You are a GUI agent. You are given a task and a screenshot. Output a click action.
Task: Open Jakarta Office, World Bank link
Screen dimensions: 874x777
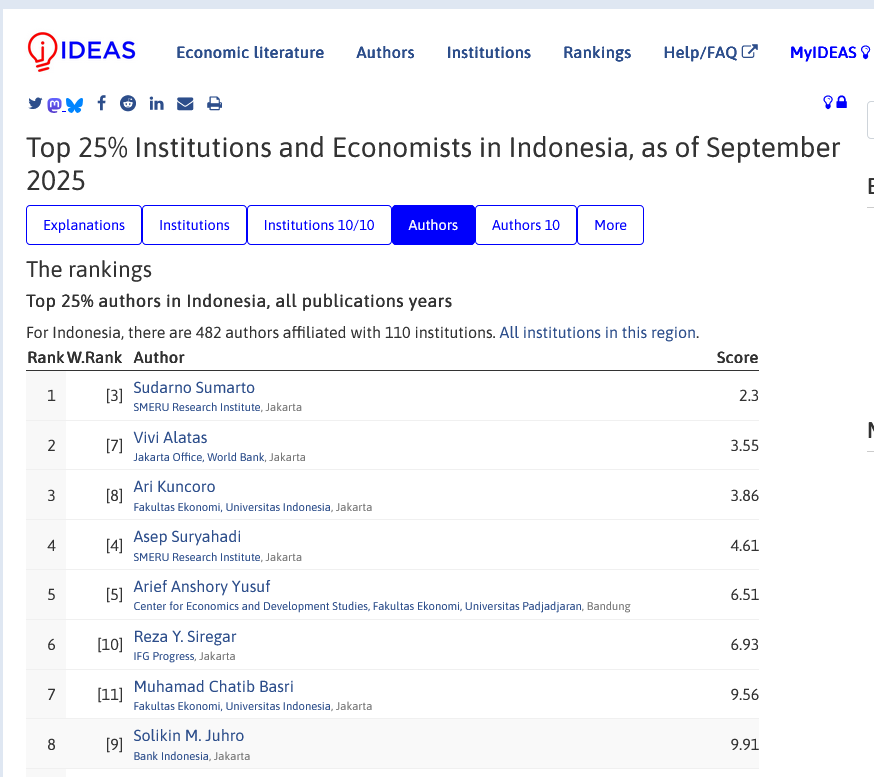(x=198, y=457)
